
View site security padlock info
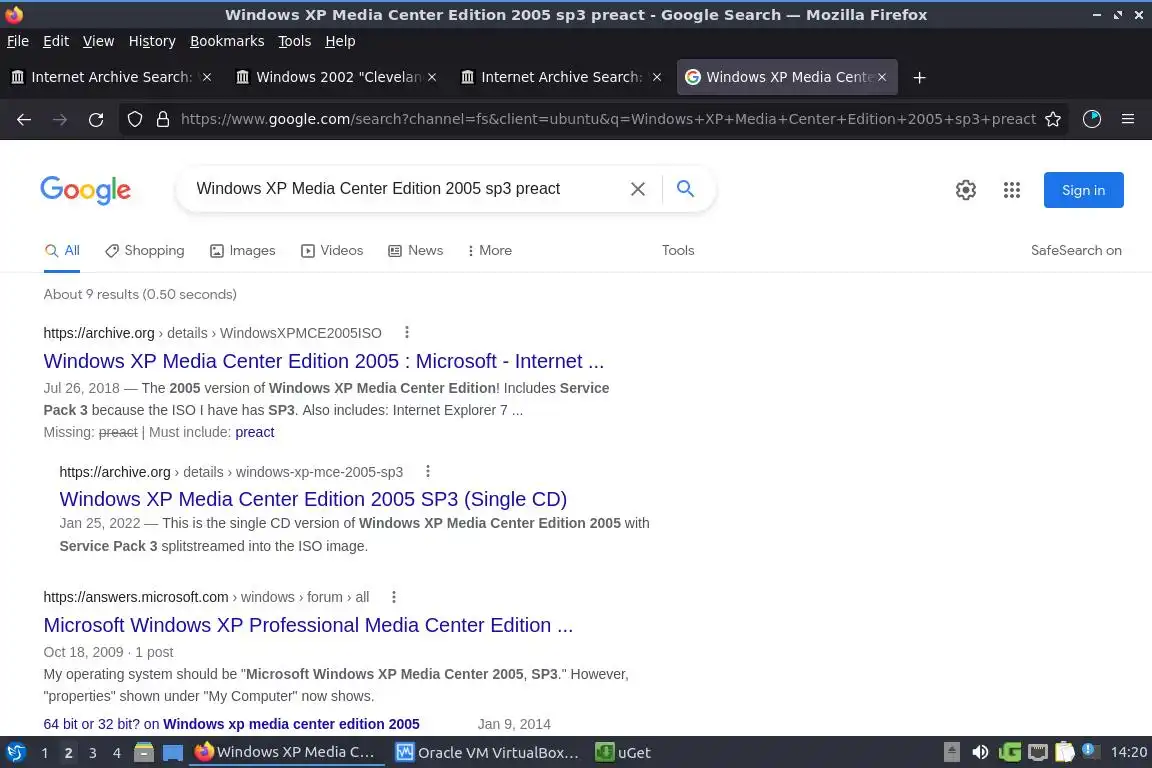pyautogui.click(x=163, y=119)
